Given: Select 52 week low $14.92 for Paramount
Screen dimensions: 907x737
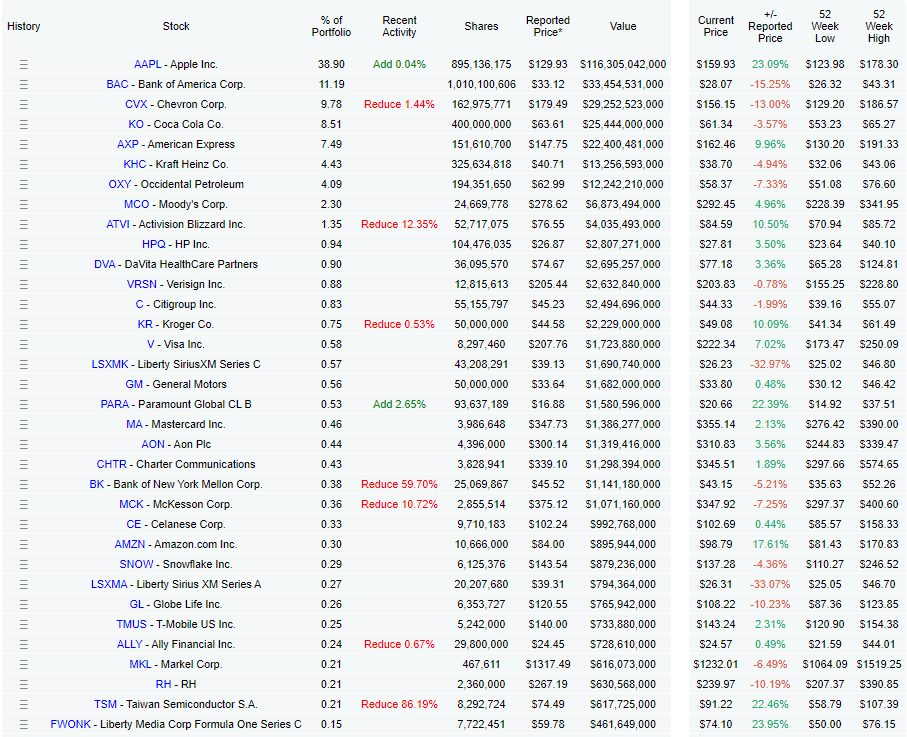Looking at the screenshot, I should [825, 404].
